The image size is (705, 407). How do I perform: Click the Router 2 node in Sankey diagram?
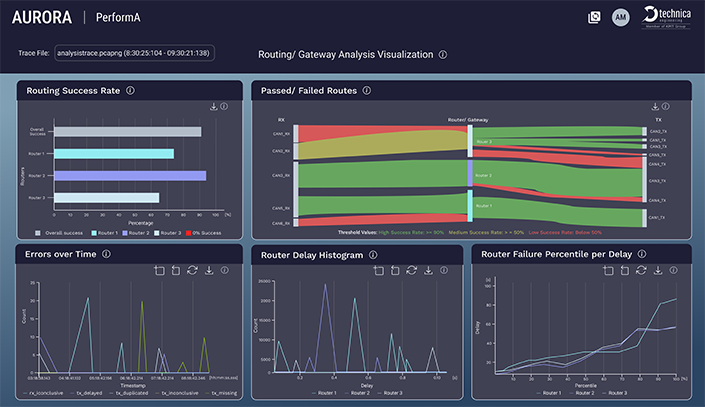[470, 174]
